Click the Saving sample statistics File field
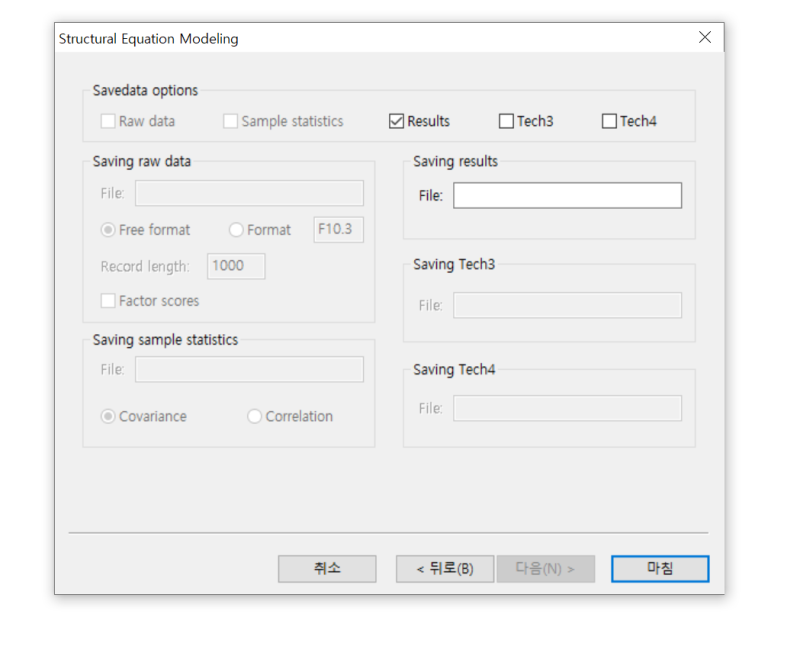The width and height of the screenshot is (800, 662). pyautogui.click(x=249, y=369)
